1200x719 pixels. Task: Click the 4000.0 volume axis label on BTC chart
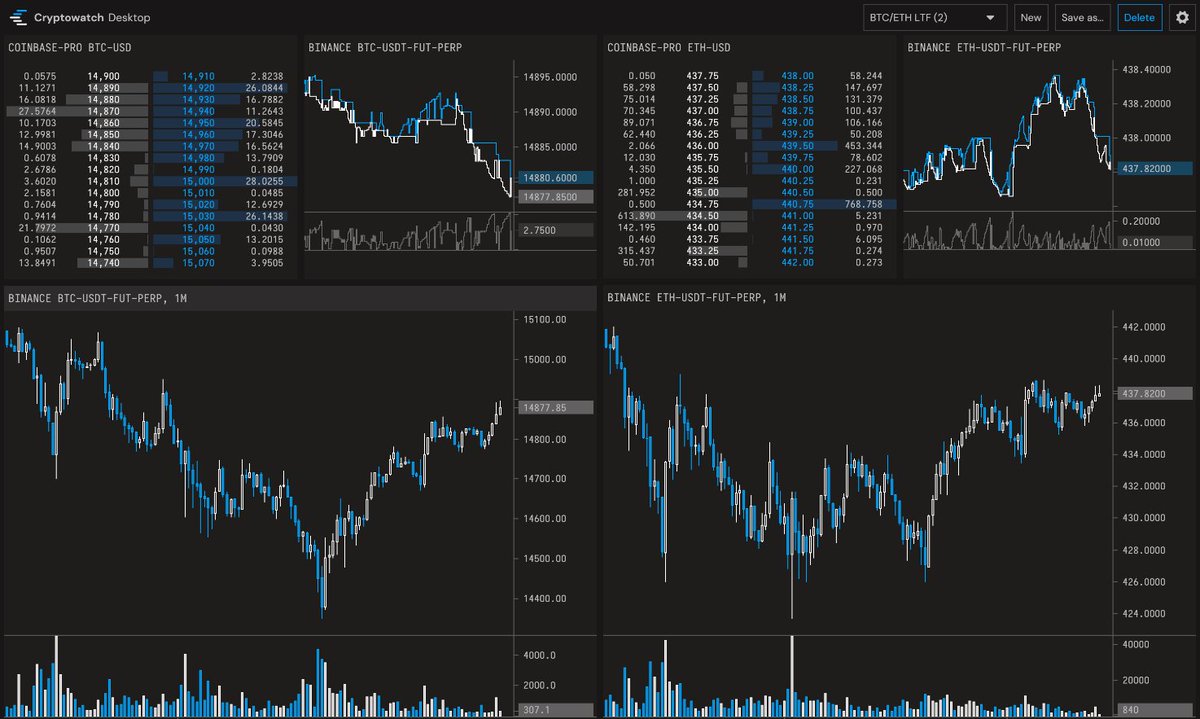click(541, 655)
